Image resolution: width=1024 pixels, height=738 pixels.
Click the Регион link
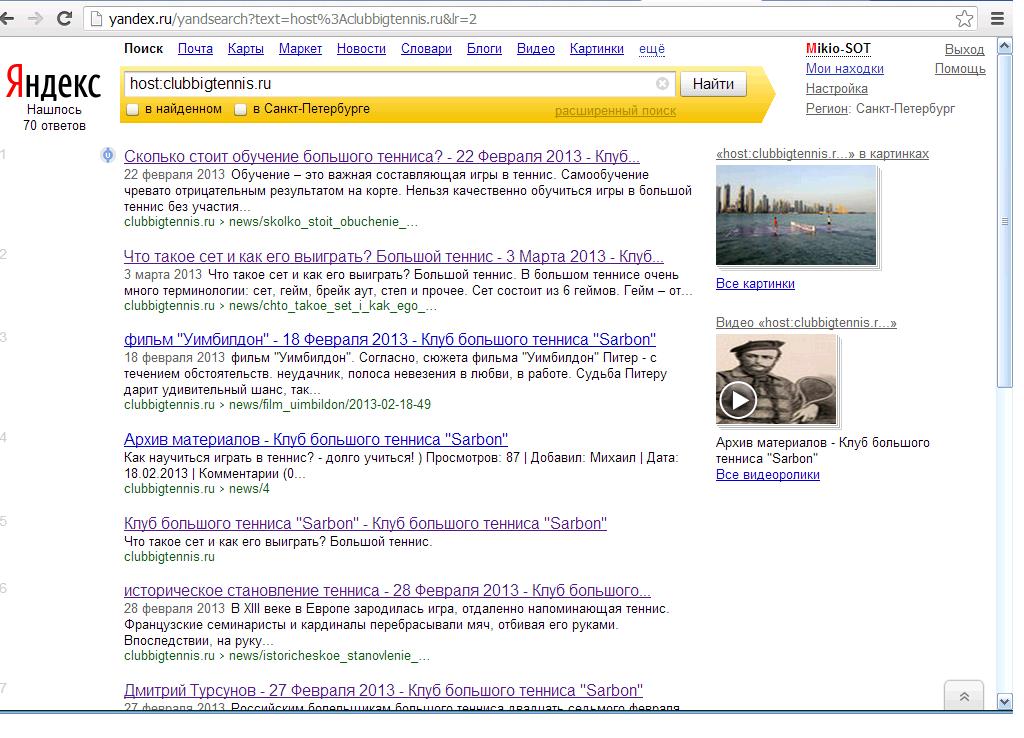coord(826,108)
